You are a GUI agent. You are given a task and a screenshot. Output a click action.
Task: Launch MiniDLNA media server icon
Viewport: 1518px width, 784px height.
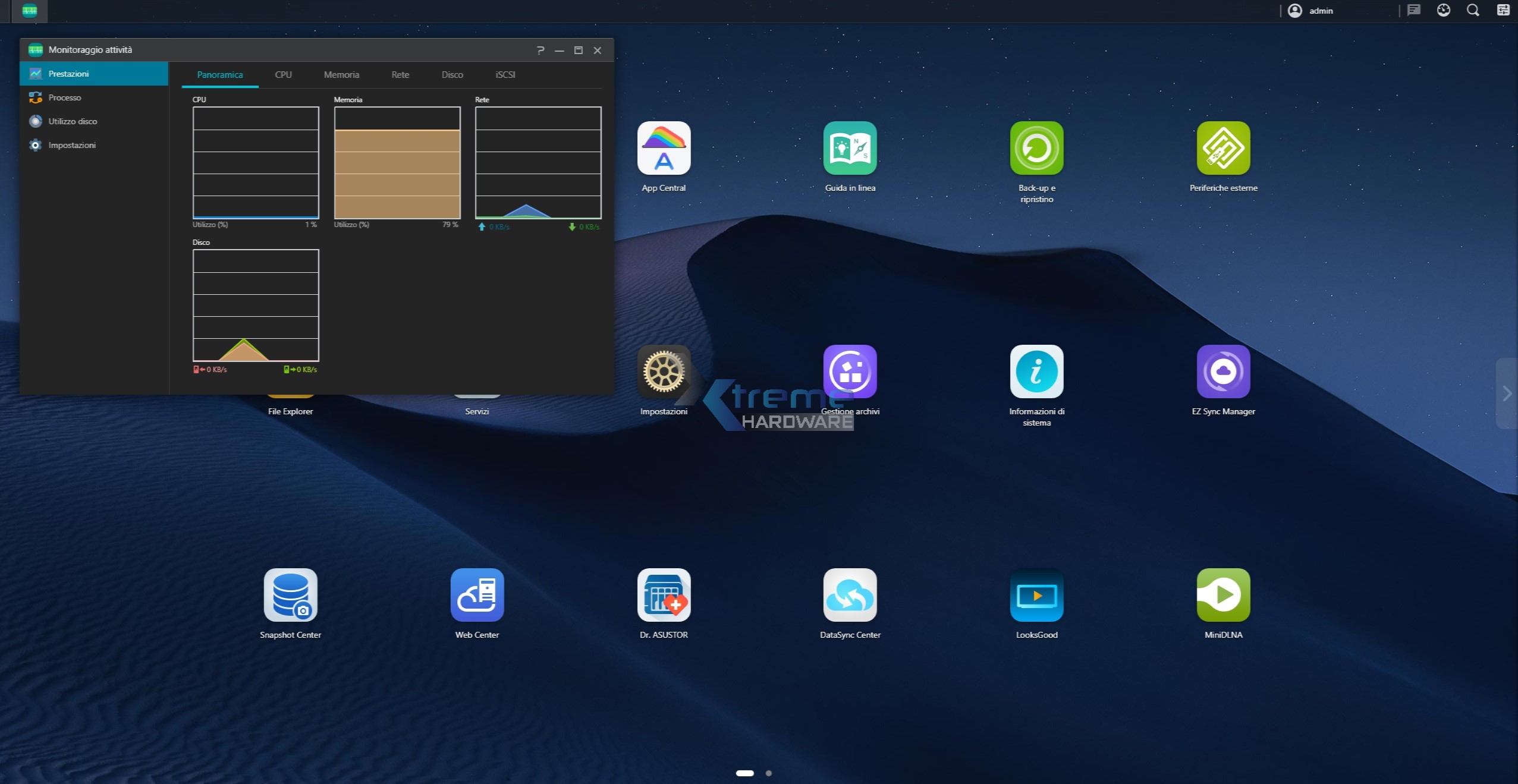point(1223,596)
